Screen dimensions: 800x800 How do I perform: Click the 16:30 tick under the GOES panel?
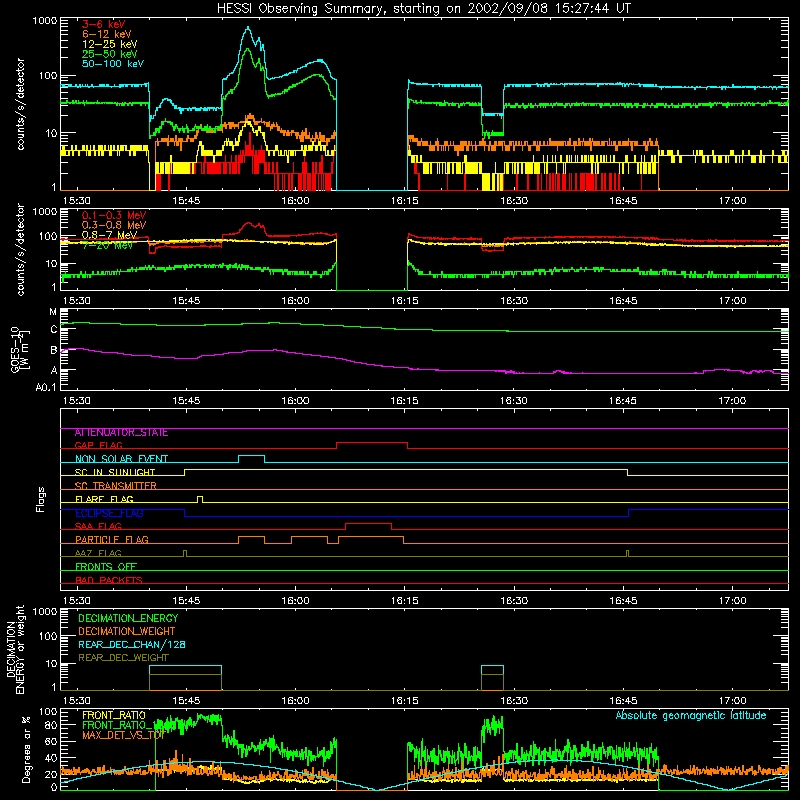(x=514, y=401)
